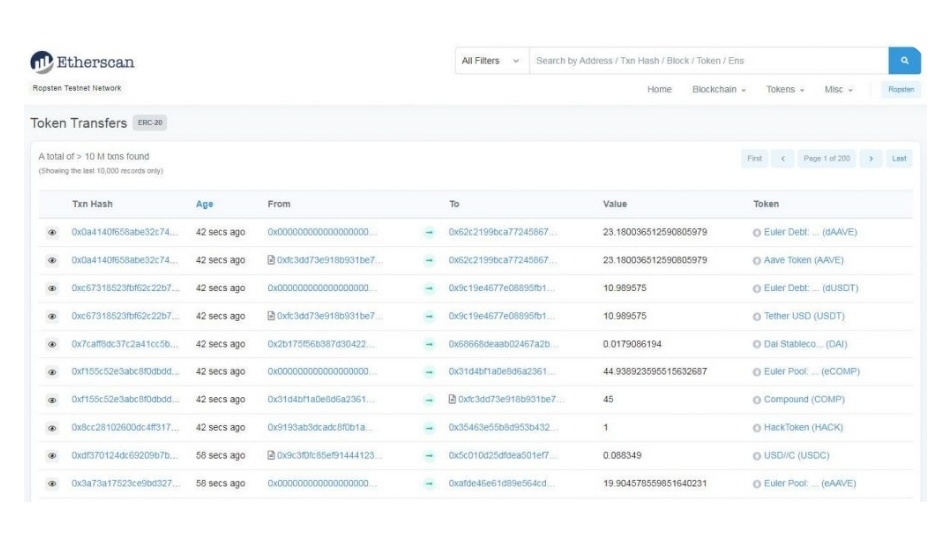Go to previous page arrow
The image size is (952, 547).
point(783,158)
